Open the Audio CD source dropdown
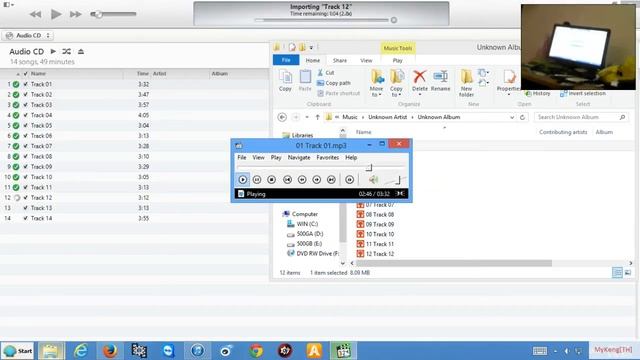The image size is (640, 360). click(28, 36)
